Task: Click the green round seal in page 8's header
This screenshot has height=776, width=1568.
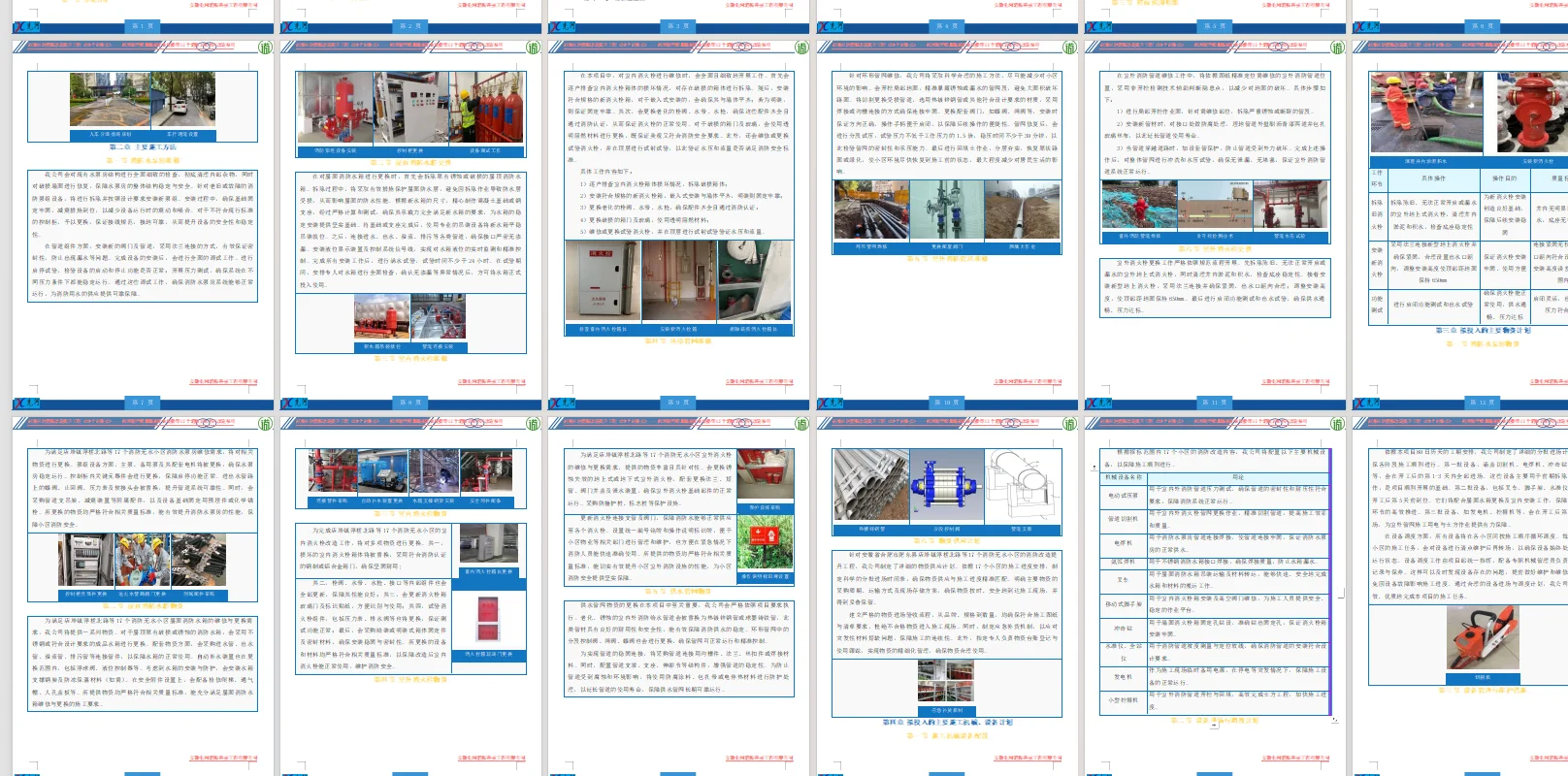Action: (533, 48)
